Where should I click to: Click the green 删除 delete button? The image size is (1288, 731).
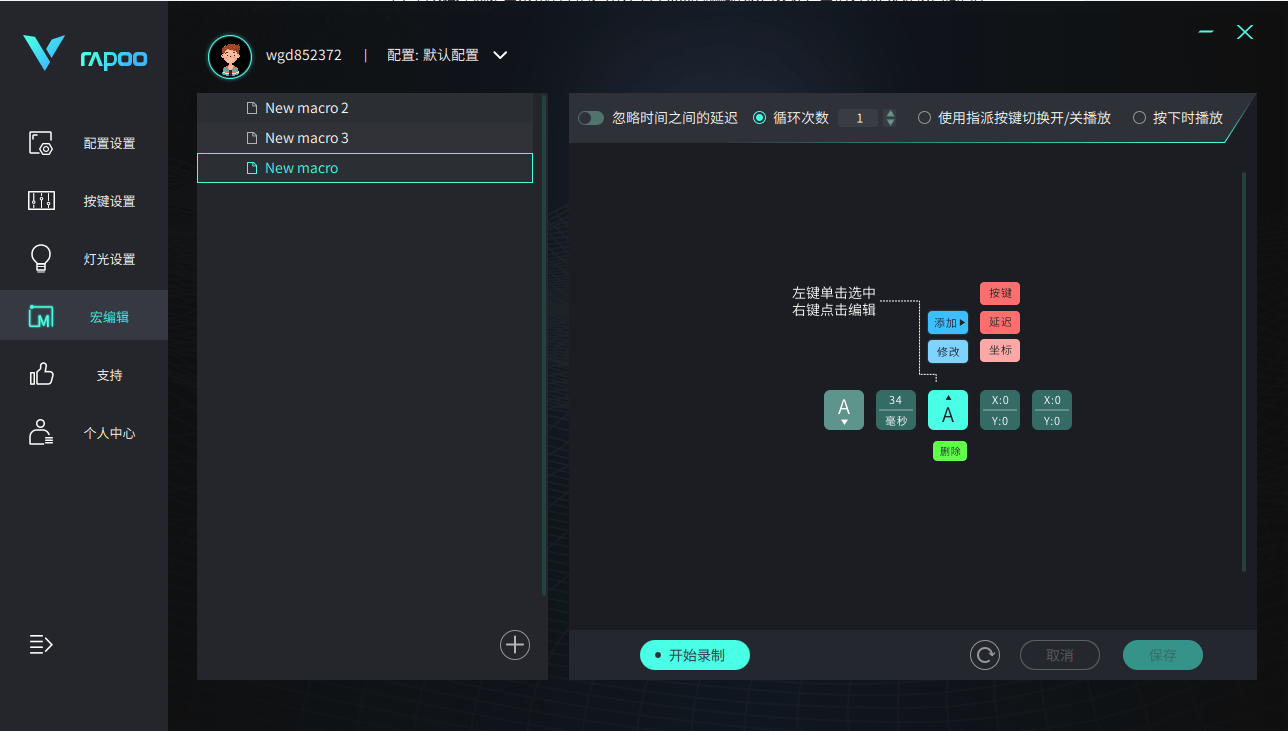coord(950,451)
